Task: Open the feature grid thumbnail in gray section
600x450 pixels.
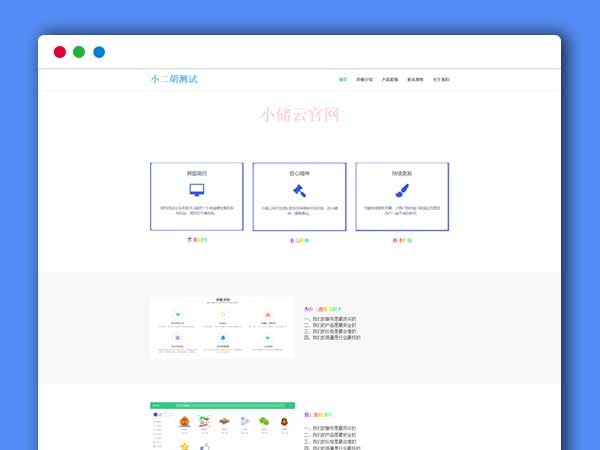Action: (222, 327)
